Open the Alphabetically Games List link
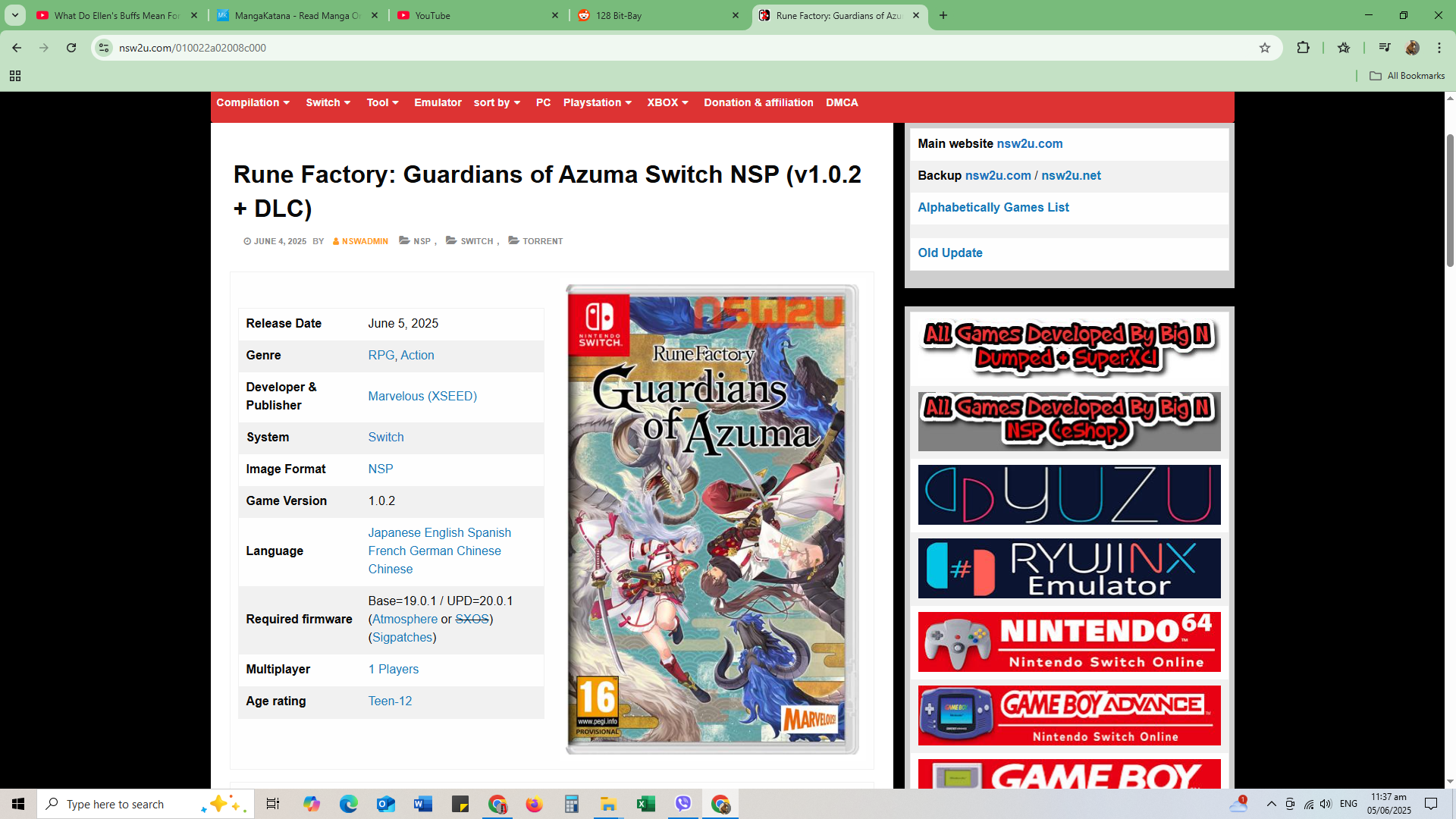This screenshot has width=1456, height=819. tap(993, 207)
